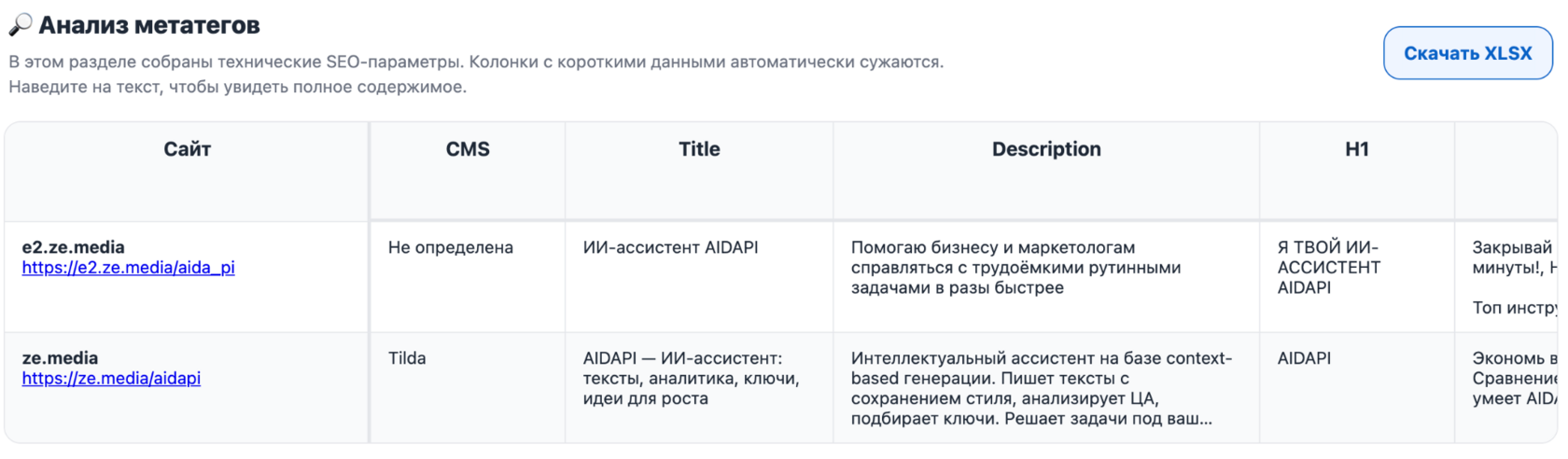Screen dimensions: 1568x459
Task: Click the magnifying glass icon beside the heading
Action: [20, 25]
